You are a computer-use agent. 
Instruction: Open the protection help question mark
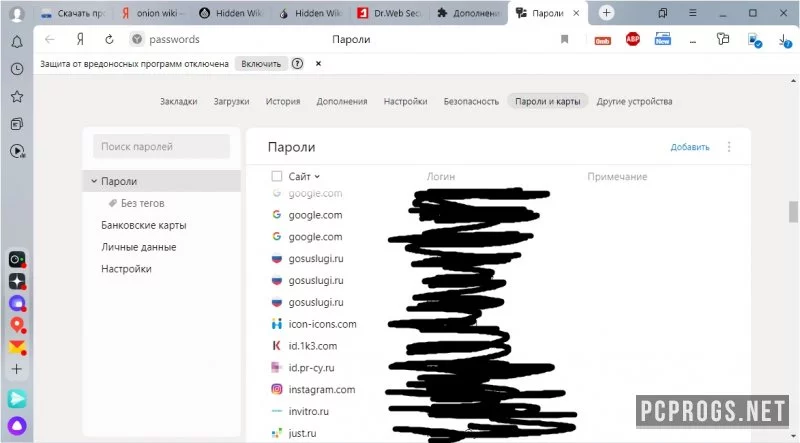coord(297,64)
